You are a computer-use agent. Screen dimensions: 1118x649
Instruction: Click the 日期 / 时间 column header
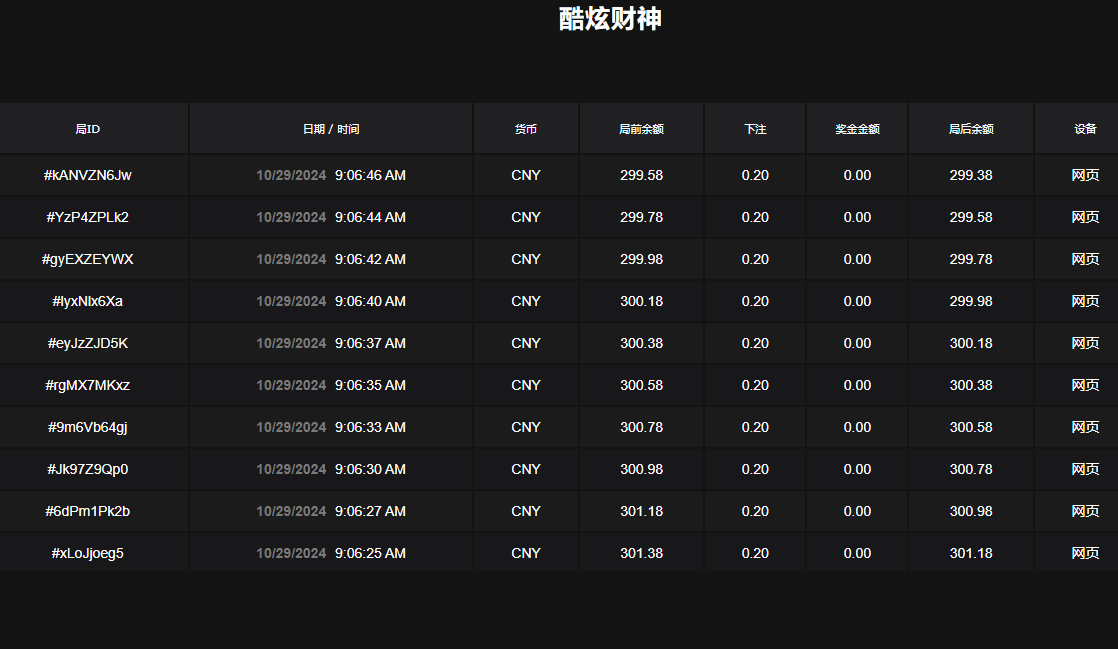coord(330,128)
